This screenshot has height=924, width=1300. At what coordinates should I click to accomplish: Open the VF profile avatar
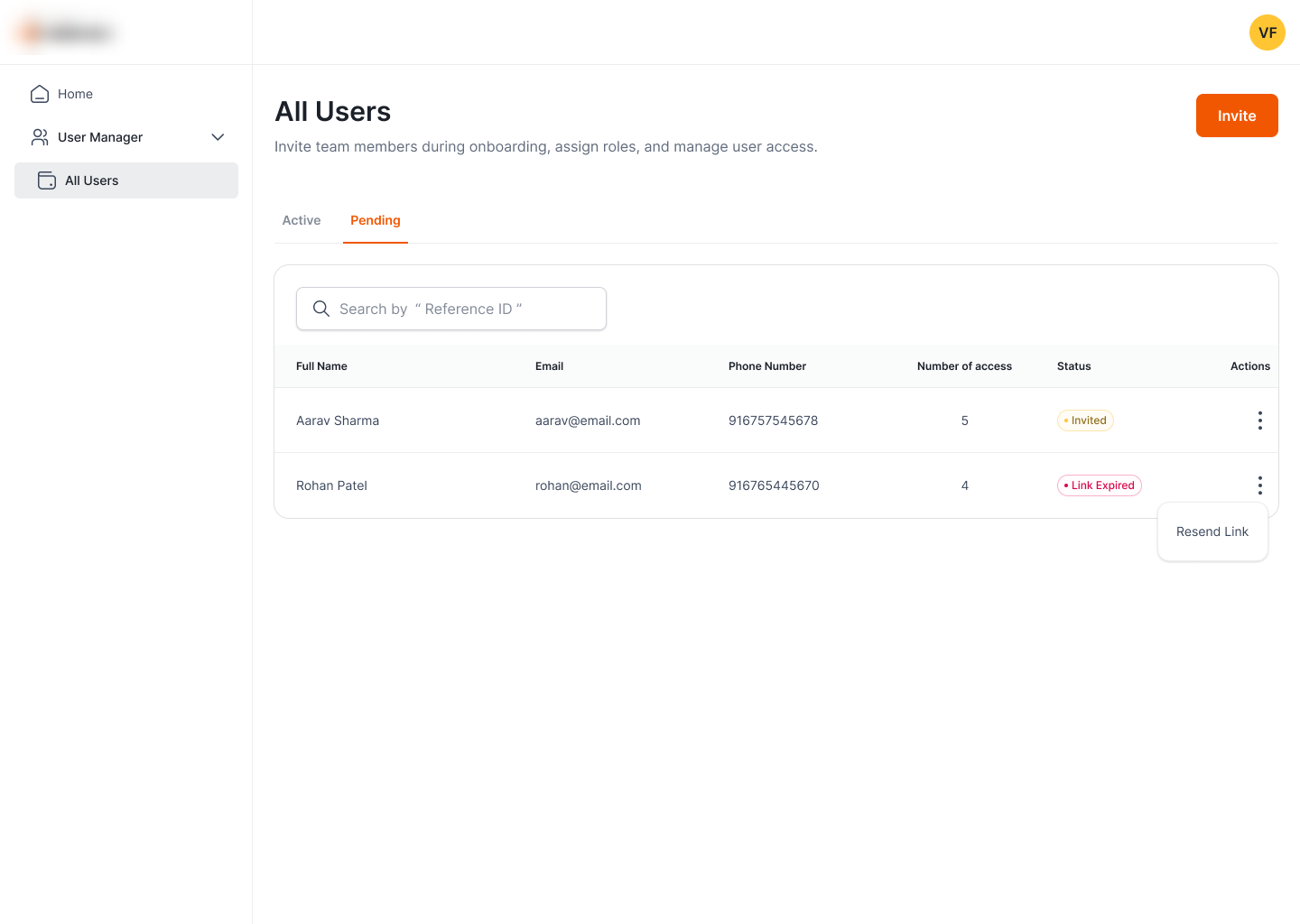1267,32
